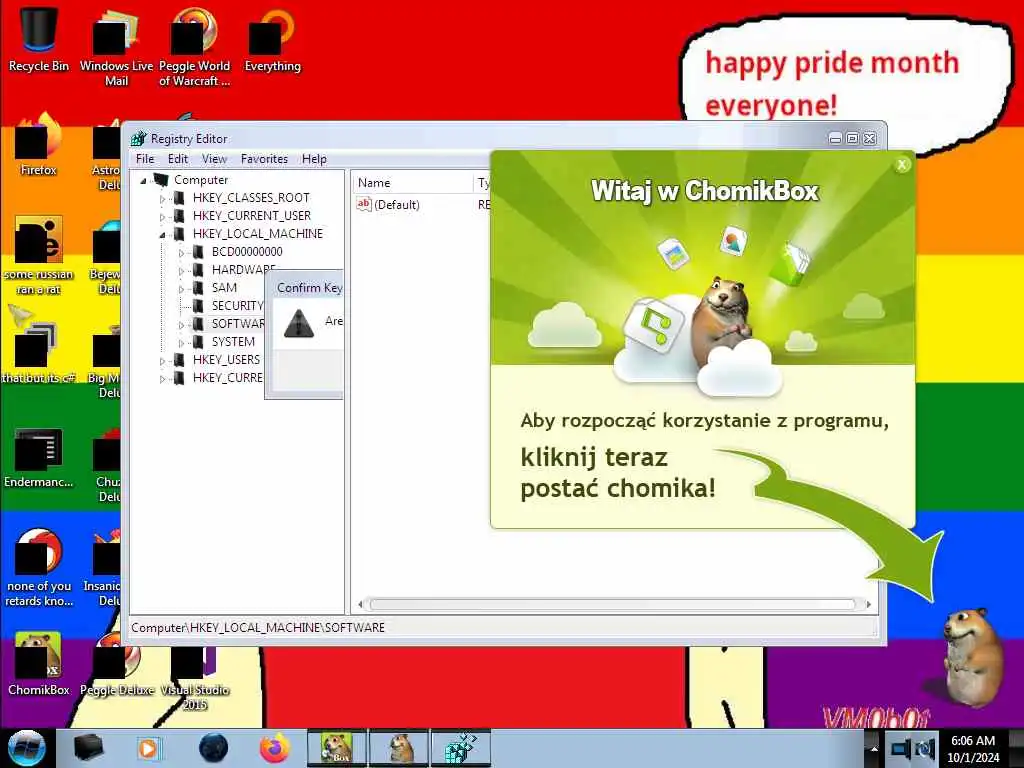Click the Name column header
This screenshot has height=768, width=1024.
413,183
